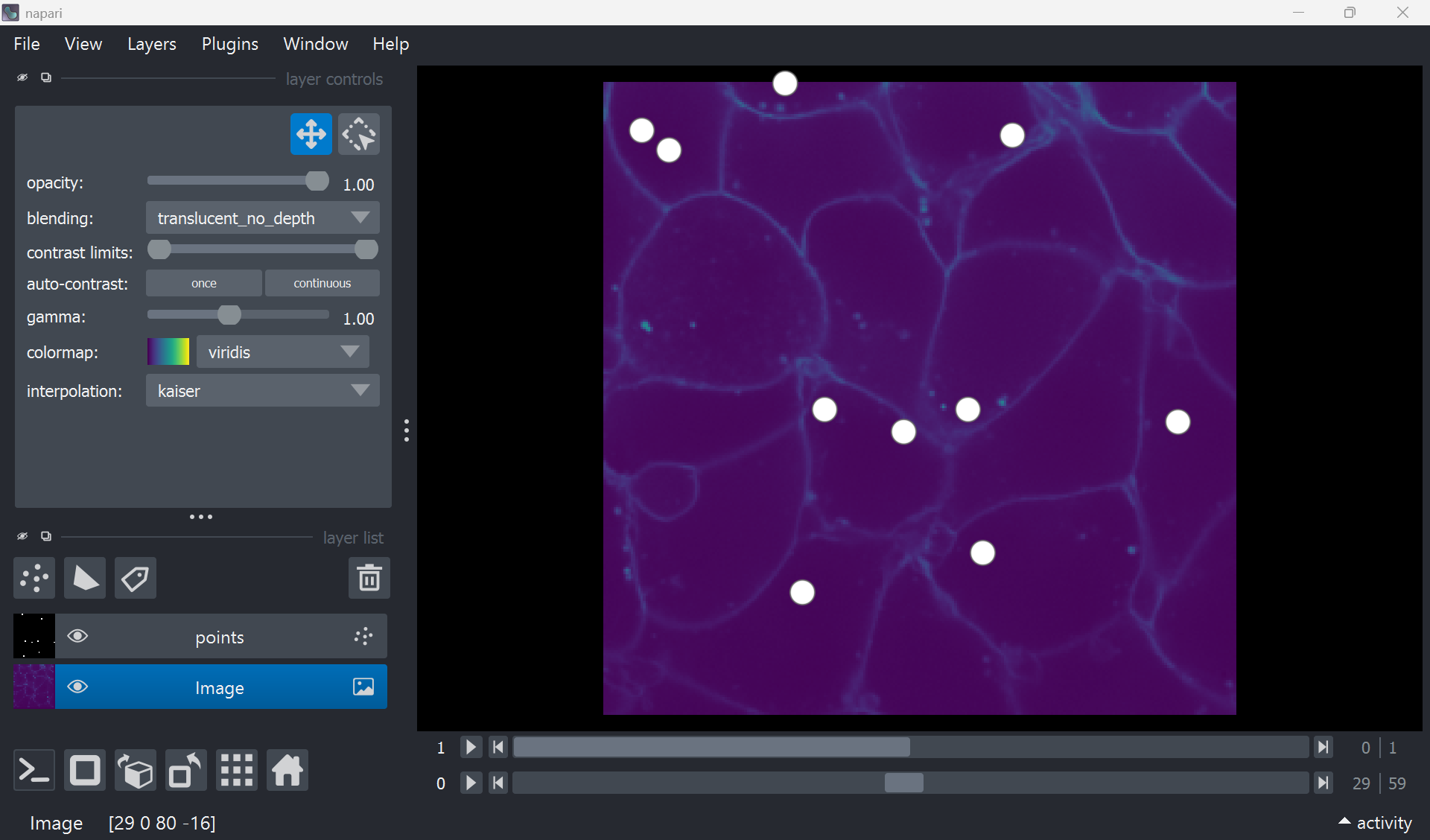Add a new points layer
The width and height of the screenshot is (1430, 840).
pyautogui.click(x=34, y=578)
